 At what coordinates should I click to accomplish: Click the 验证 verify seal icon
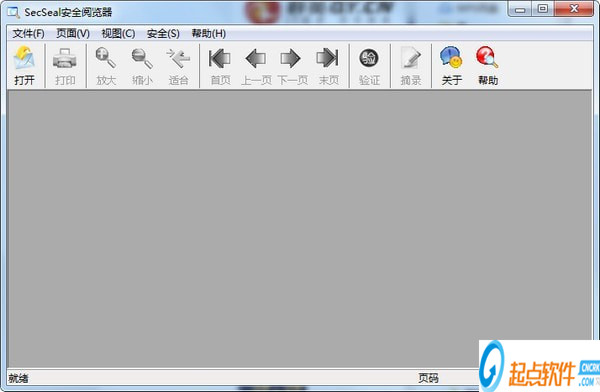coord(369,58)
